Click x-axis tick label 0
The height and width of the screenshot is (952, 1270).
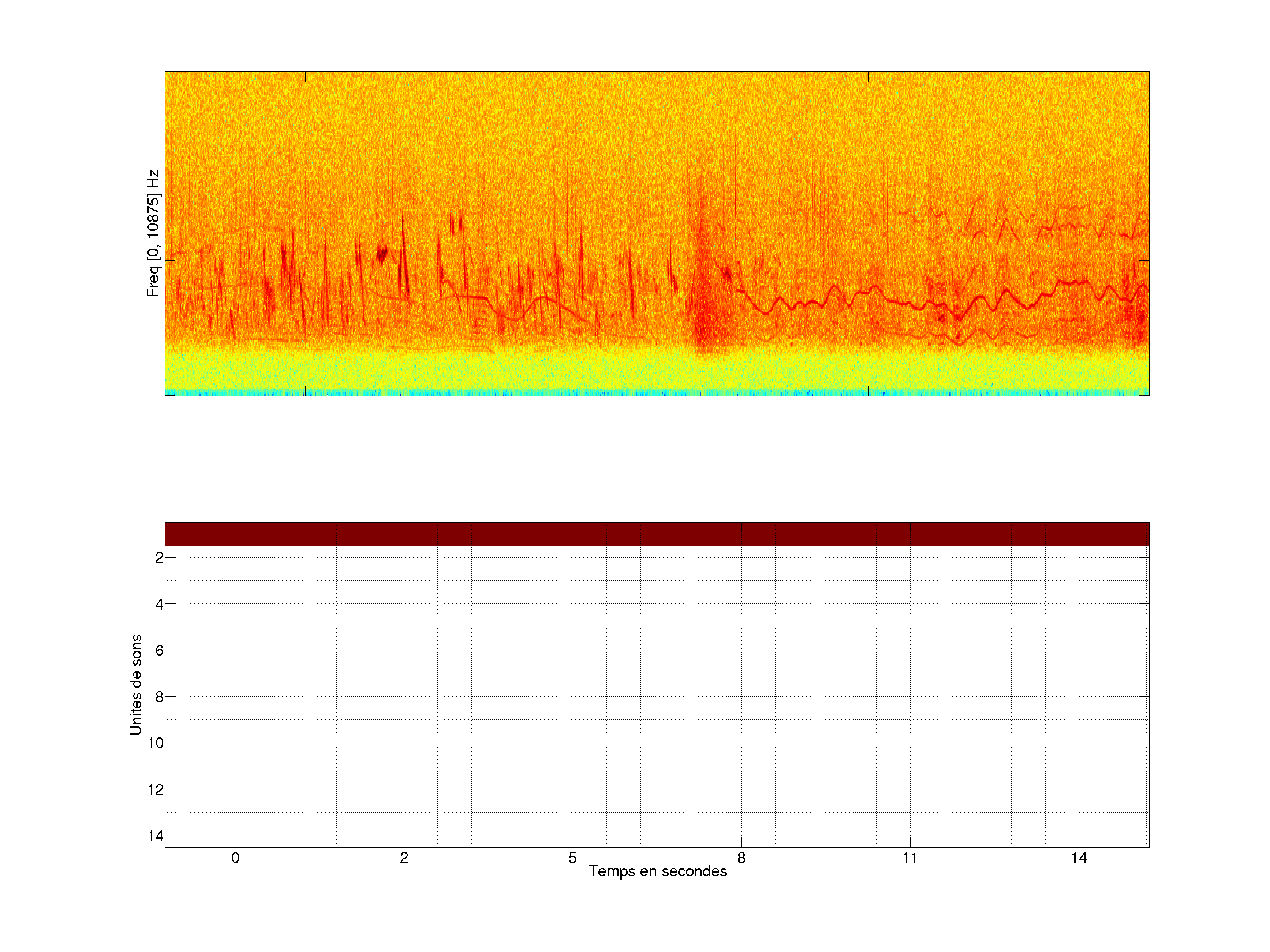(235, 858)
